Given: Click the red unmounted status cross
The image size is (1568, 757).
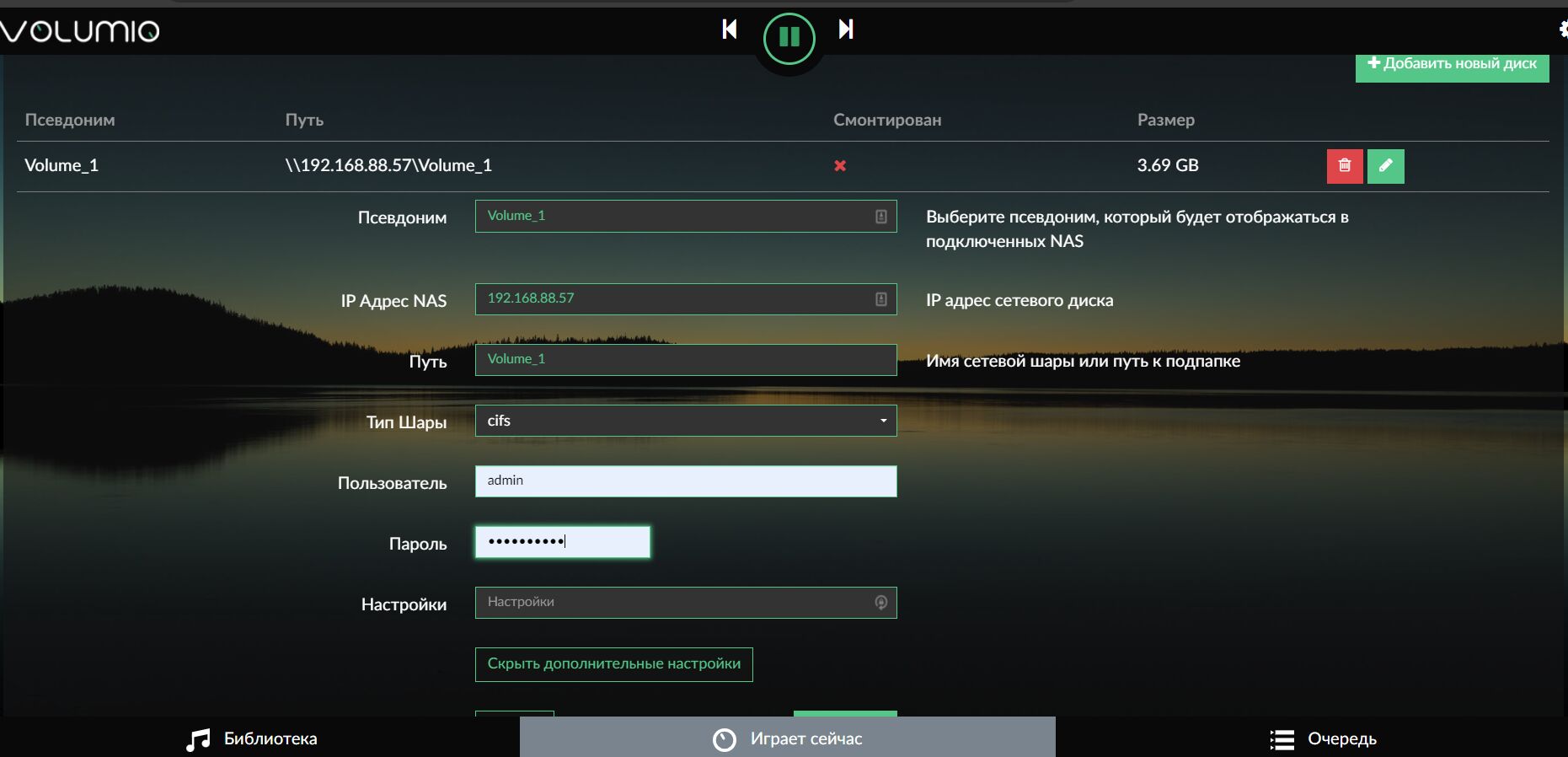Looking at the screenshot, I should coord(840,166).
